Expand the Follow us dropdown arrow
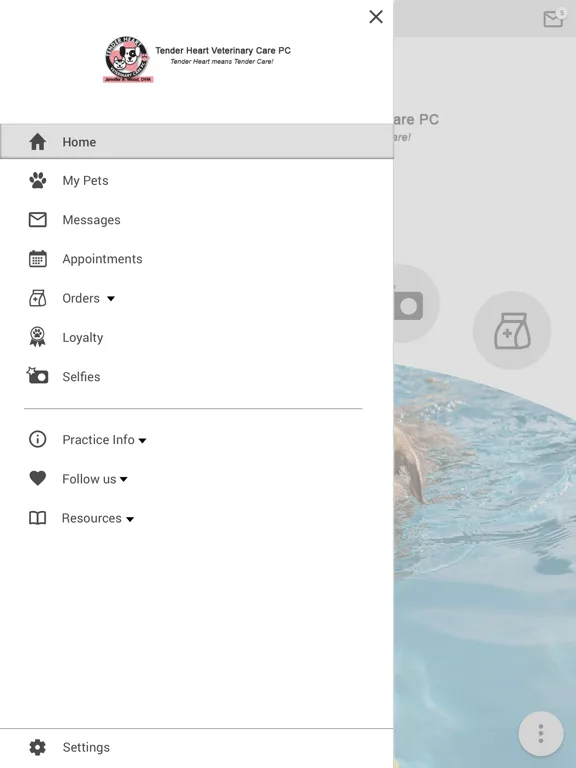The width and height of the screenshot is (576, 768). [124, 479]
